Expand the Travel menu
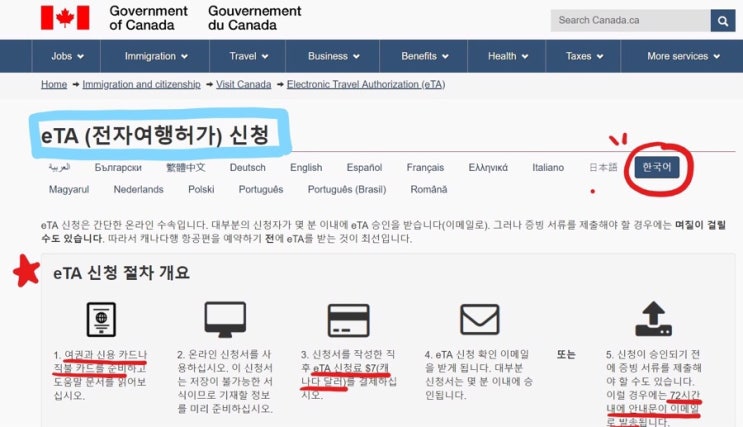743x427 pixels. (x=248, y=56)
